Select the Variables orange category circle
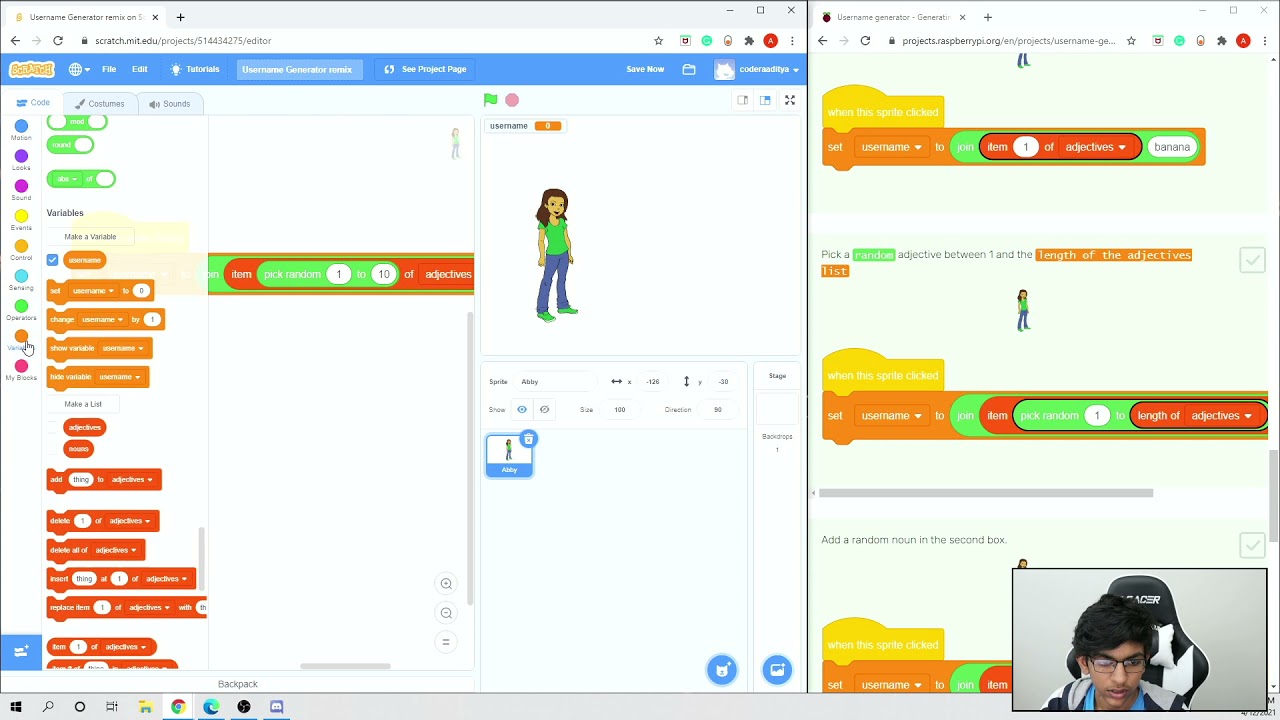 (x=21, y=336)
